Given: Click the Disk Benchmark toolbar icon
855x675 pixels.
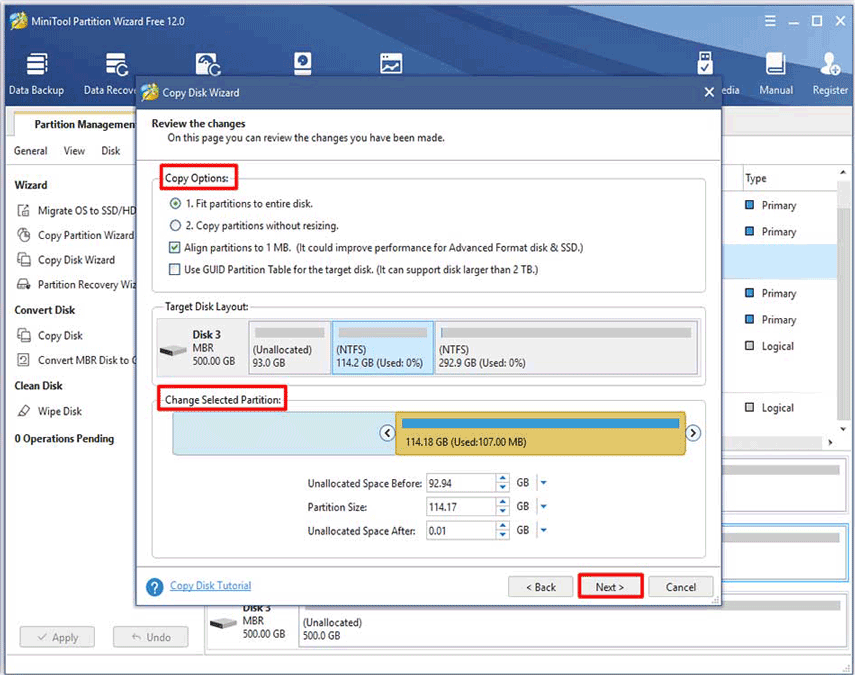Looking at the screenshot, I should tap(302, 64).
